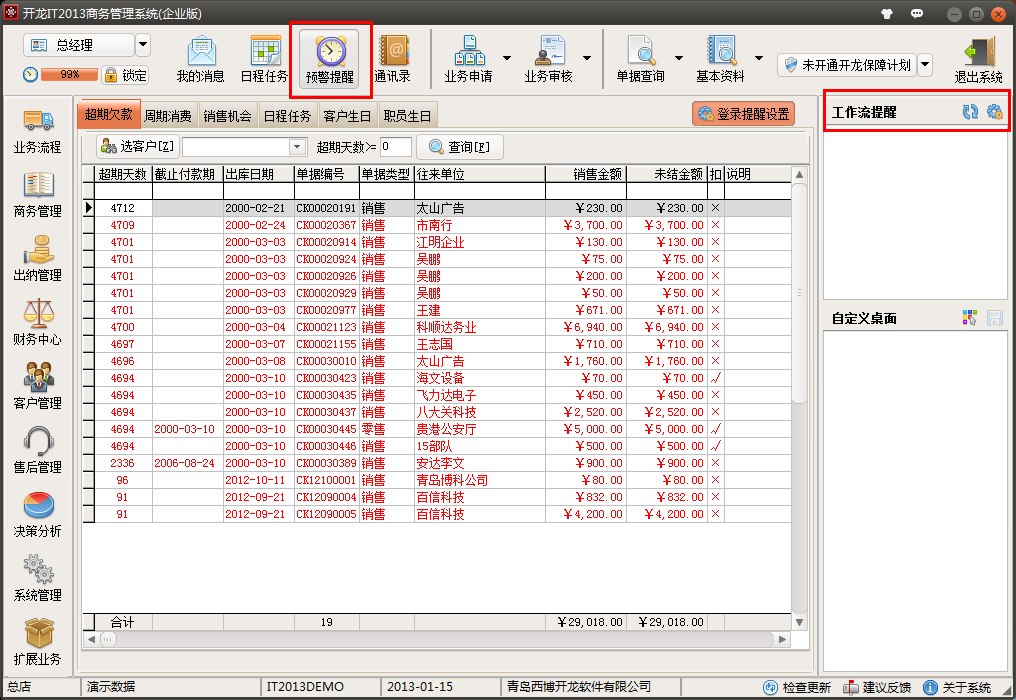This screenshot has height=700, width=1016.
Task: Toggle 扣 mark for 市南行 row
Action: tap(715, 225)
